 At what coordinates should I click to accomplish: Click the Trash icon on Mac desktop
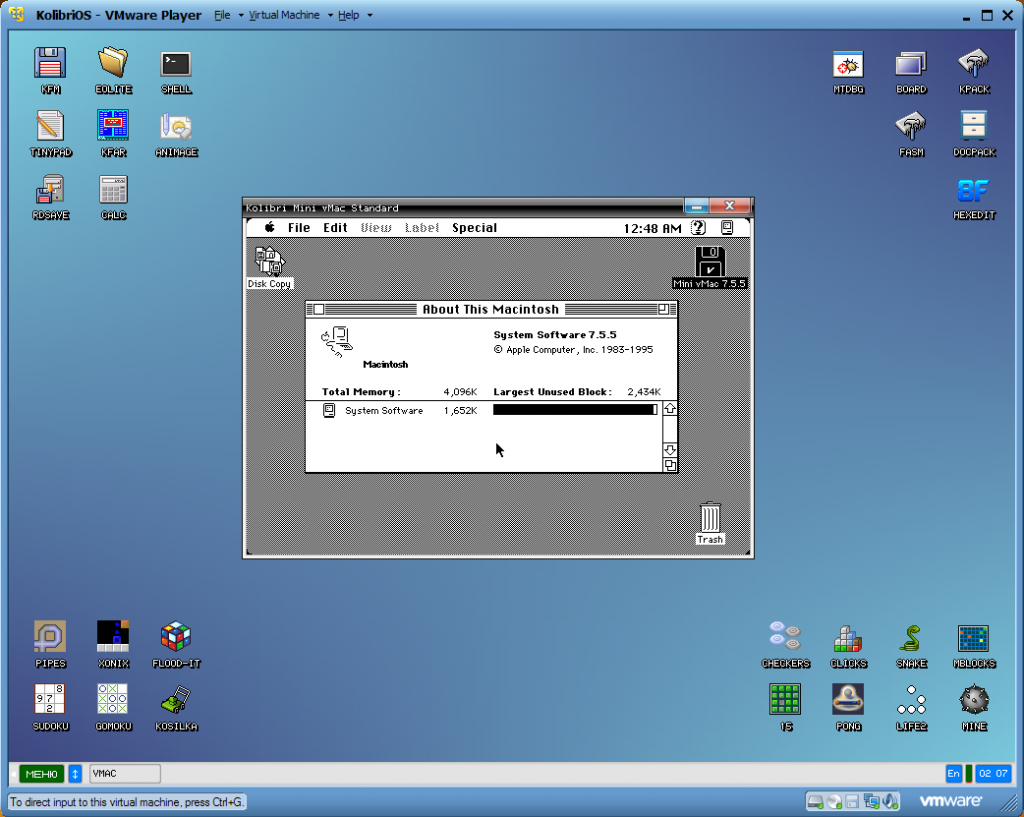710,519
